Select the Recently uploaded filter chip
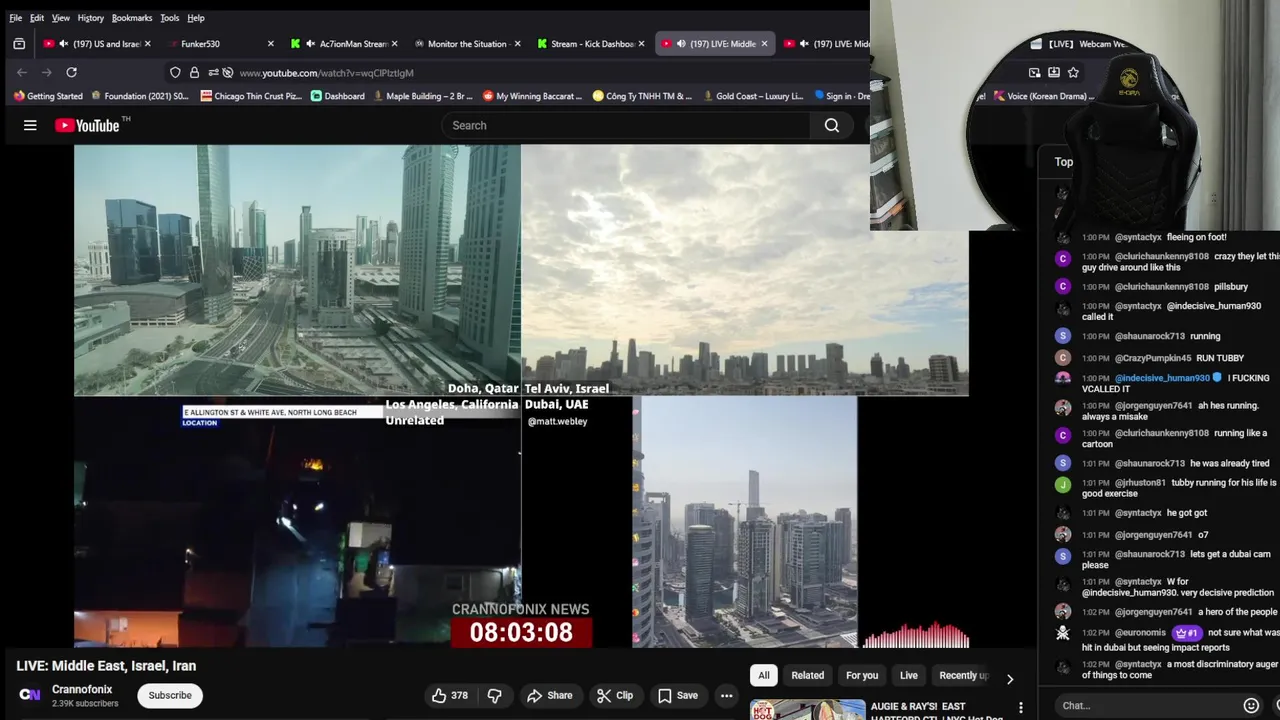The height and width of the screenshot is (720, 1280). pyautogui.click(x=964, y=675)
